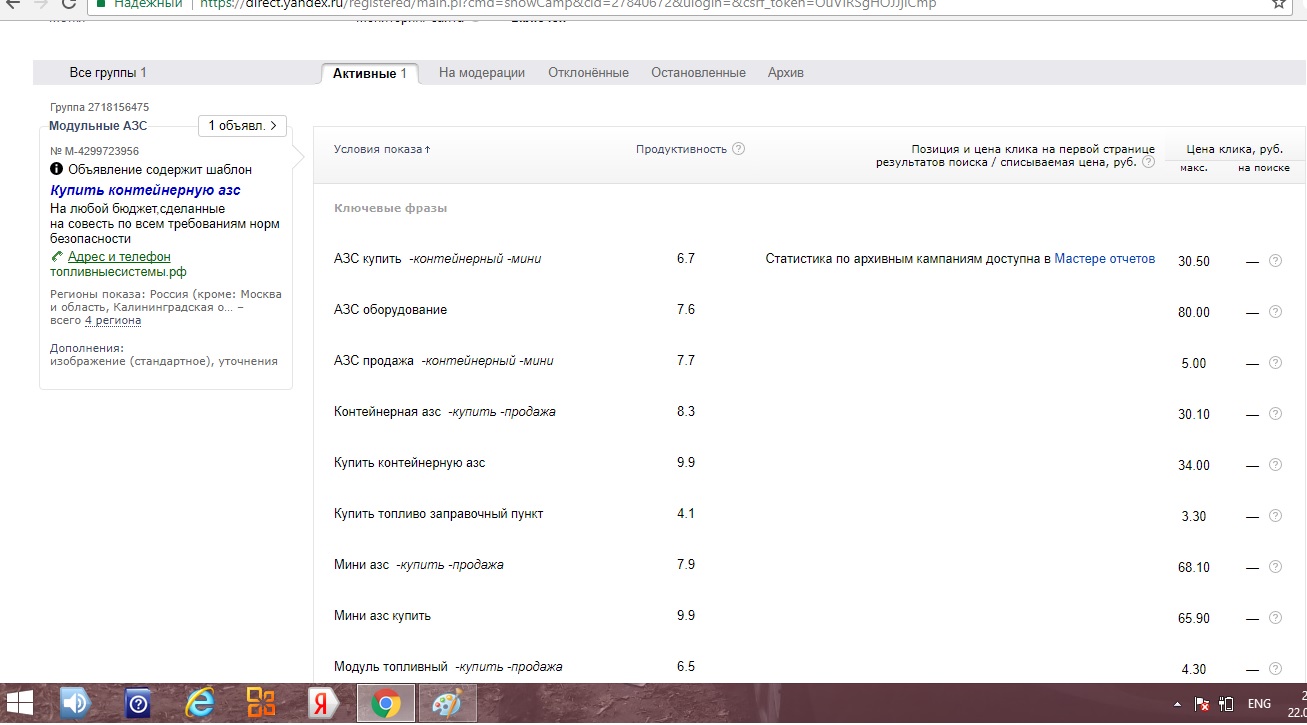Expand 1 объявл. ads list button

coord(242,126)
